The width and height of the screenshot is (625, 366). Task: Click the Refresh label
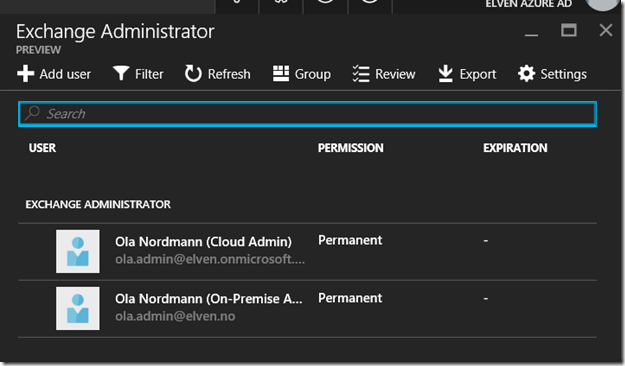point(229,74)
